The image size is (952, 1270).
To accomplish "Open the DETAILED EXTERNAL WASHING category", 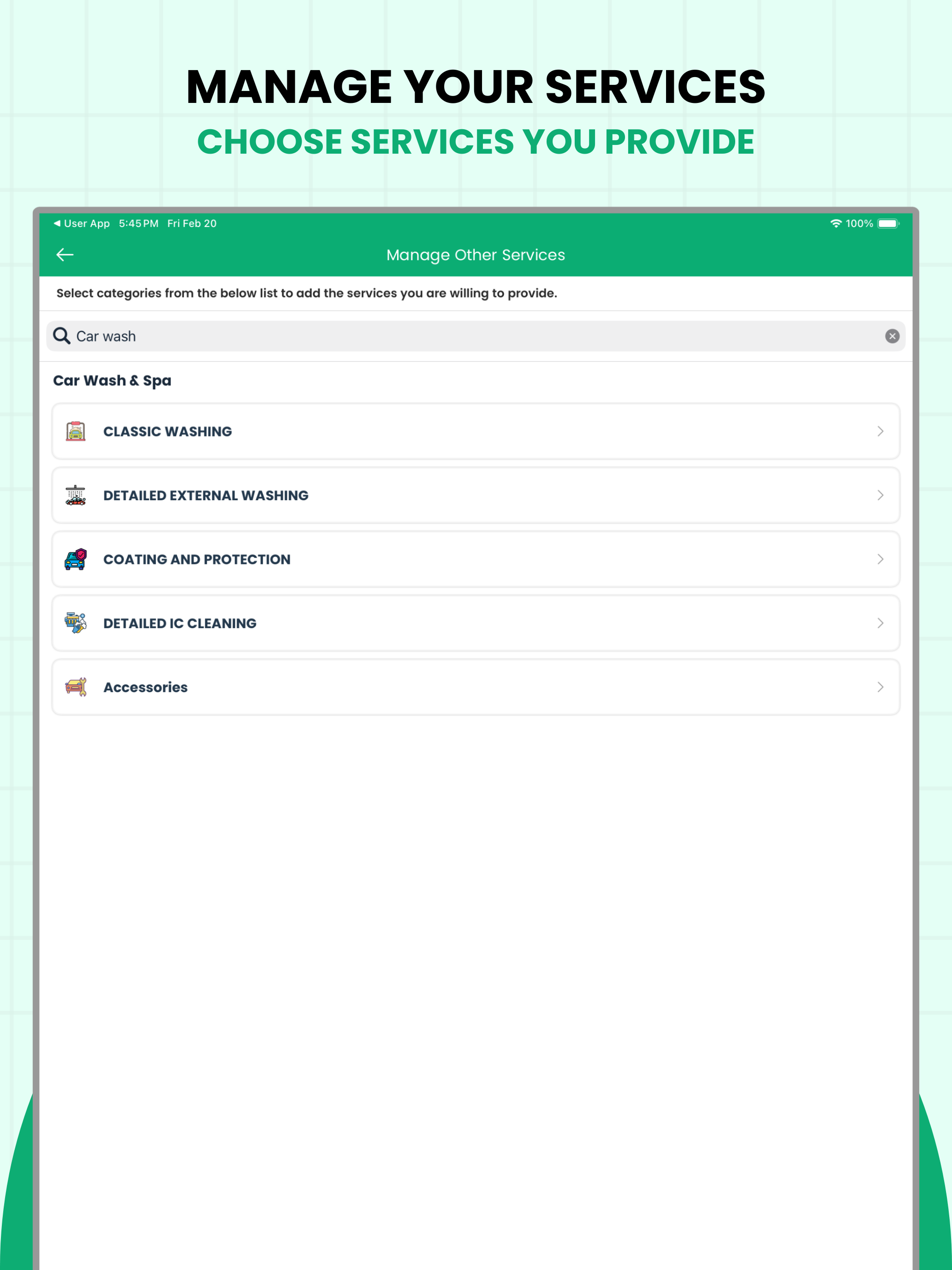I will [476, 495].
